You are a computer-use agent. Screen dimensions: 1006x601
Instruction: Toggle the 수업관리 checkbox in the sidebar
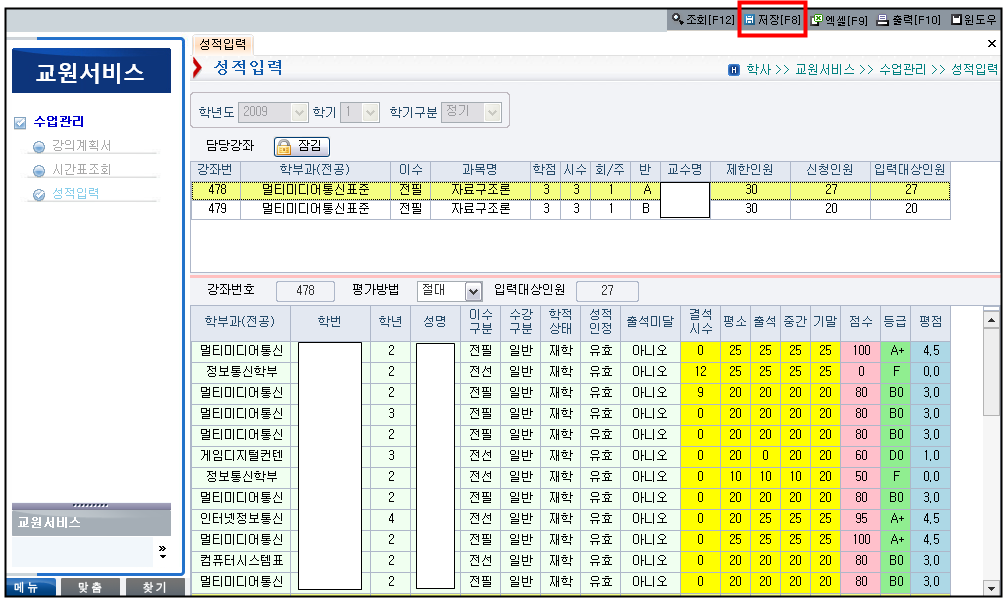click(x=21, y=123)
